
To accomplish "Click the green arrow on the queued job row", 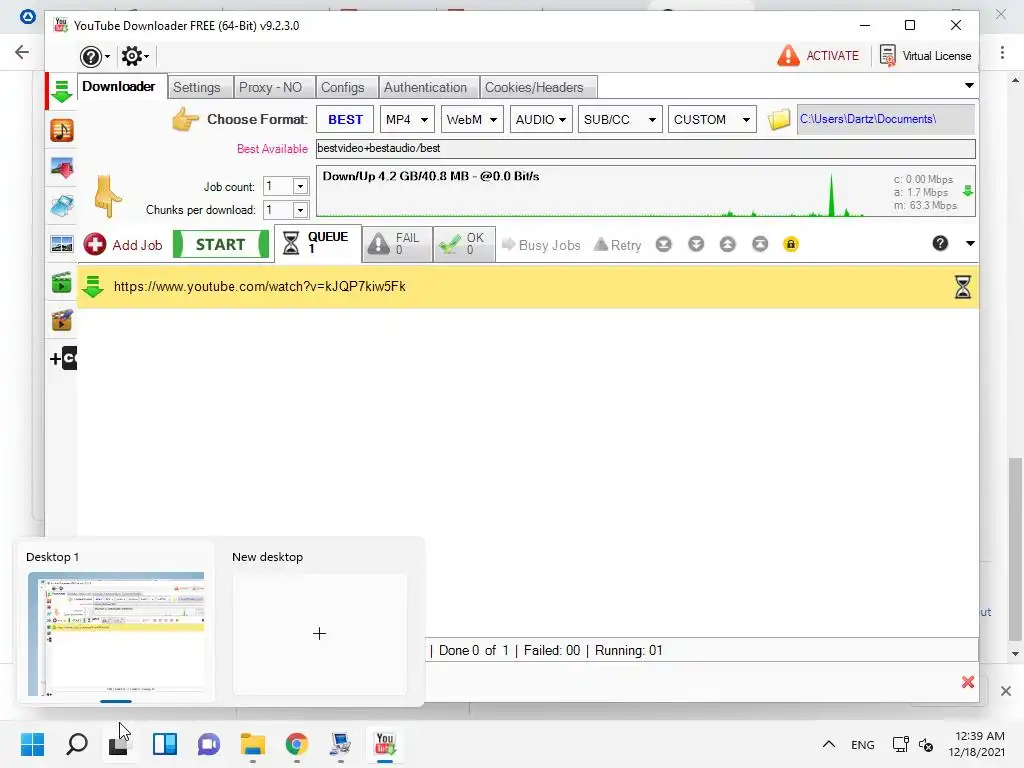I will tap(93, 287).
